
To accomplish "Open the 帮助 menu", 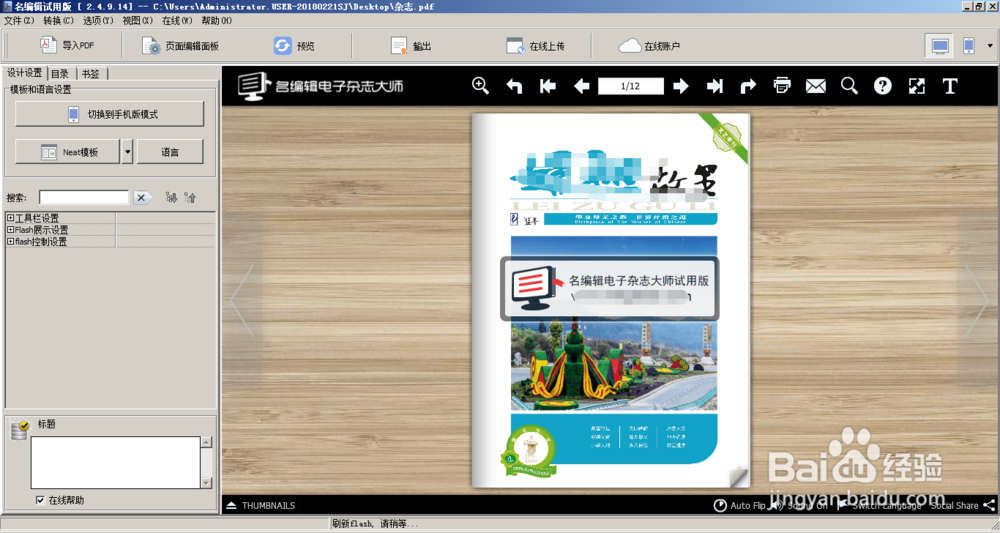I will tap(216, 20).
